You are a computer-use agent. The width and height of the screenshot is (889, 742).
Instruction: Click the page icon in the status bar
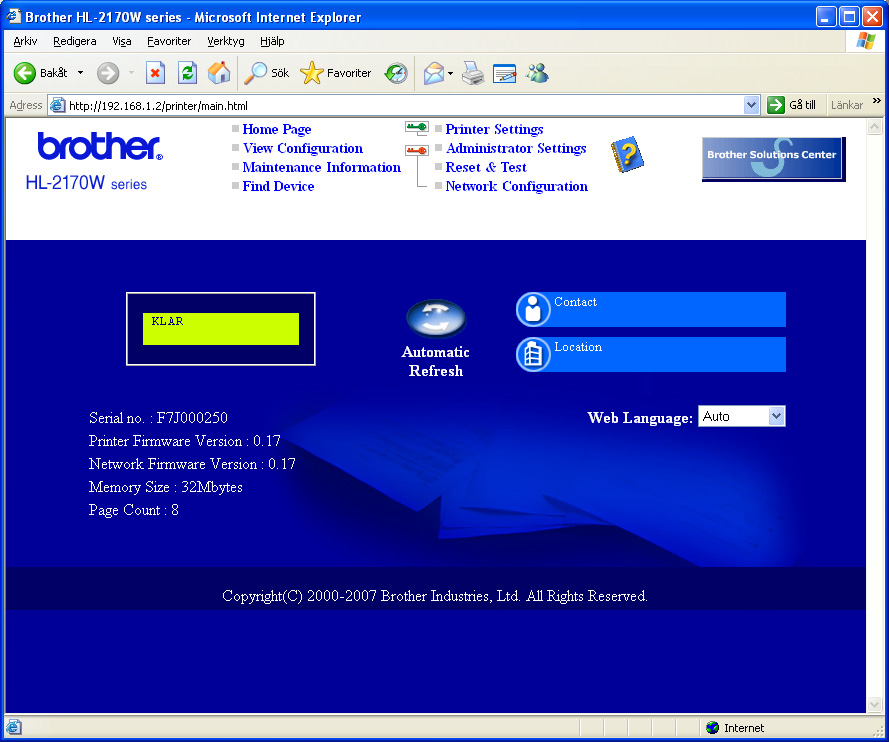coord(14,727)
